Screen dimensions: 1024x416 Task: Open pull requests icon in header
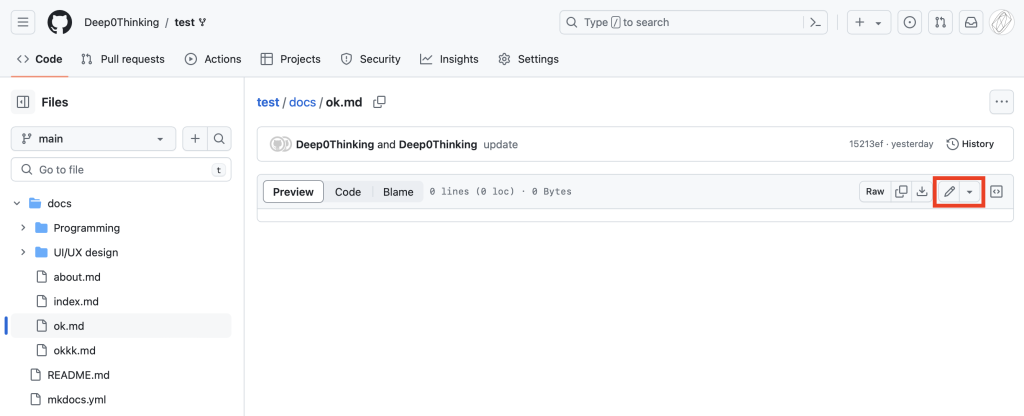[x=940, y=22]
